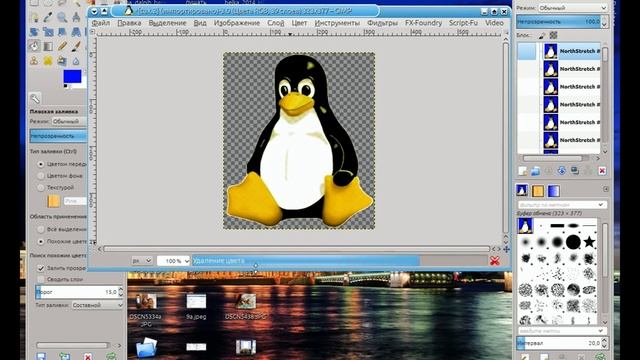
Task: Click the canvas navigation cross icon
Action: pyautogui.click(x=507, y=249)
